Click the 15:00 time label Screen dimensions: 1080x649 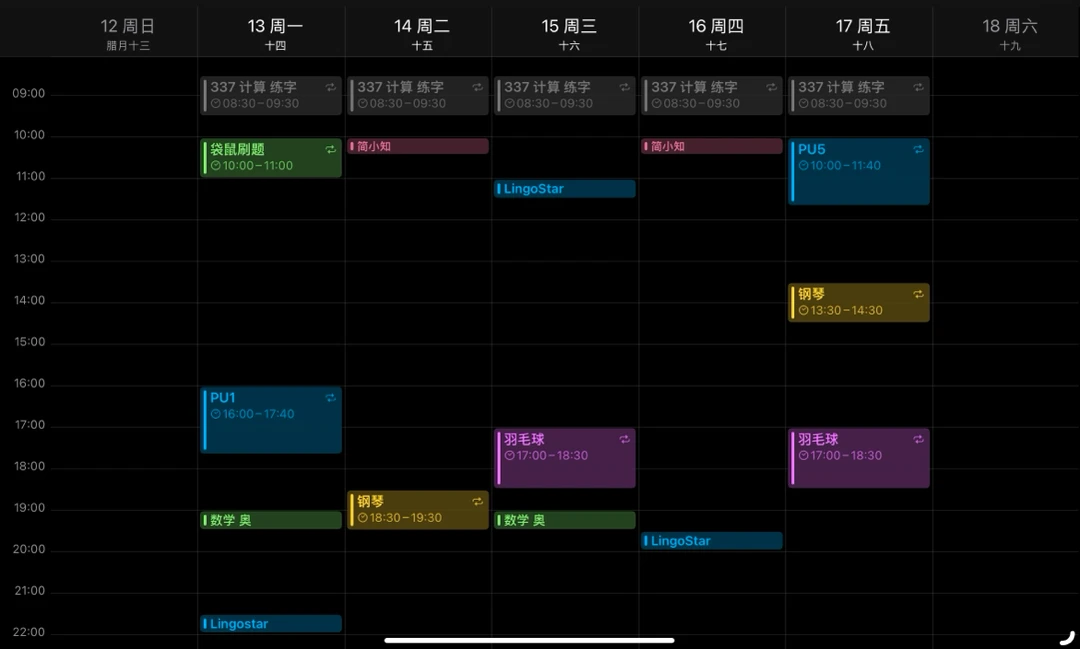click(29, 342)
